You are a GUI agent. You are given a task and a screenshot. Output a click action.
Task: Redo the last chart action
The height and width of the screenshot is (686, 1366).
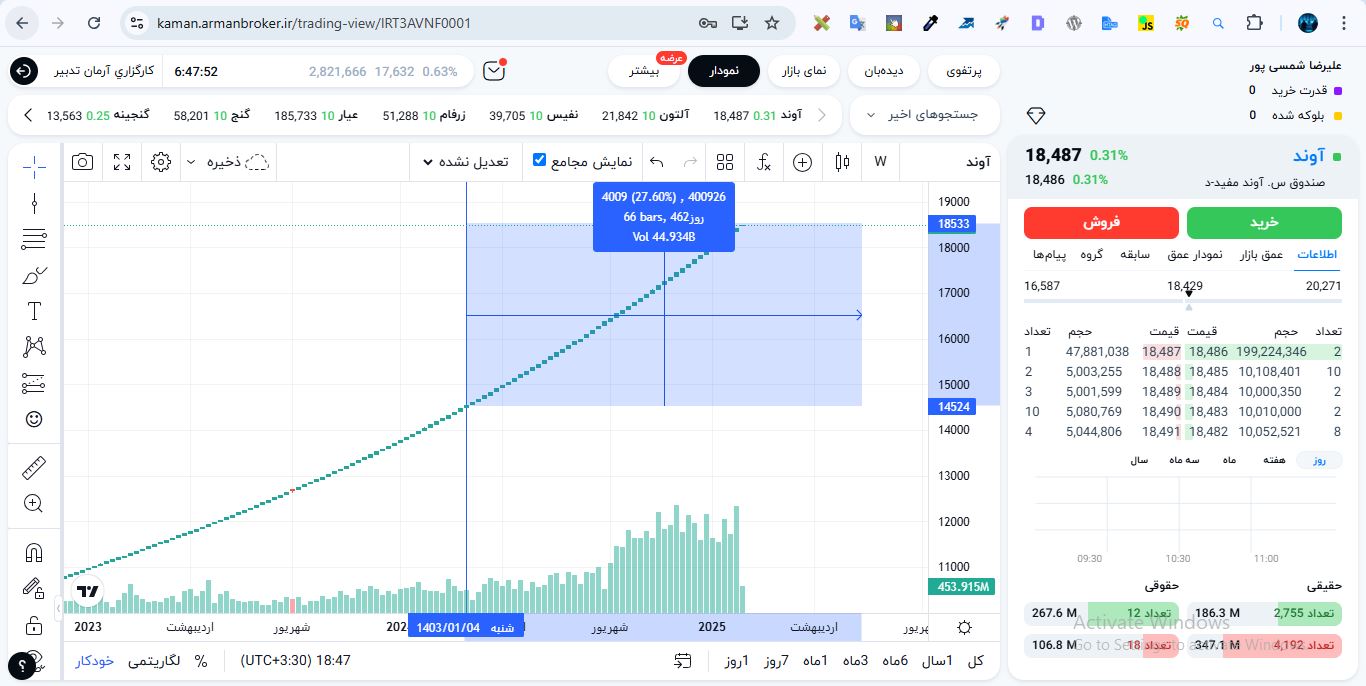[689, 162]
